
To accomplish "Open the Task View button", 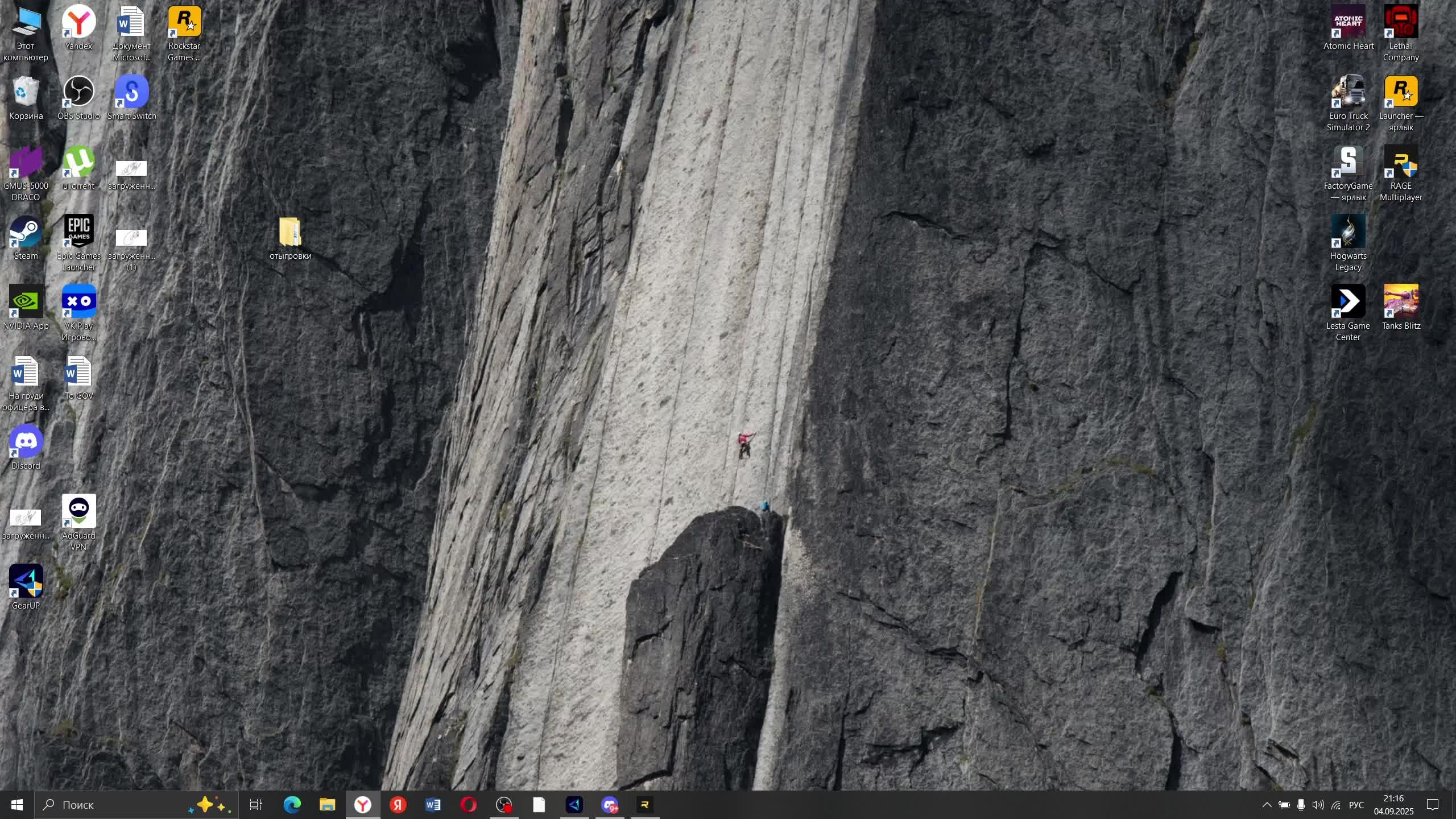I will tap(256, 805).
